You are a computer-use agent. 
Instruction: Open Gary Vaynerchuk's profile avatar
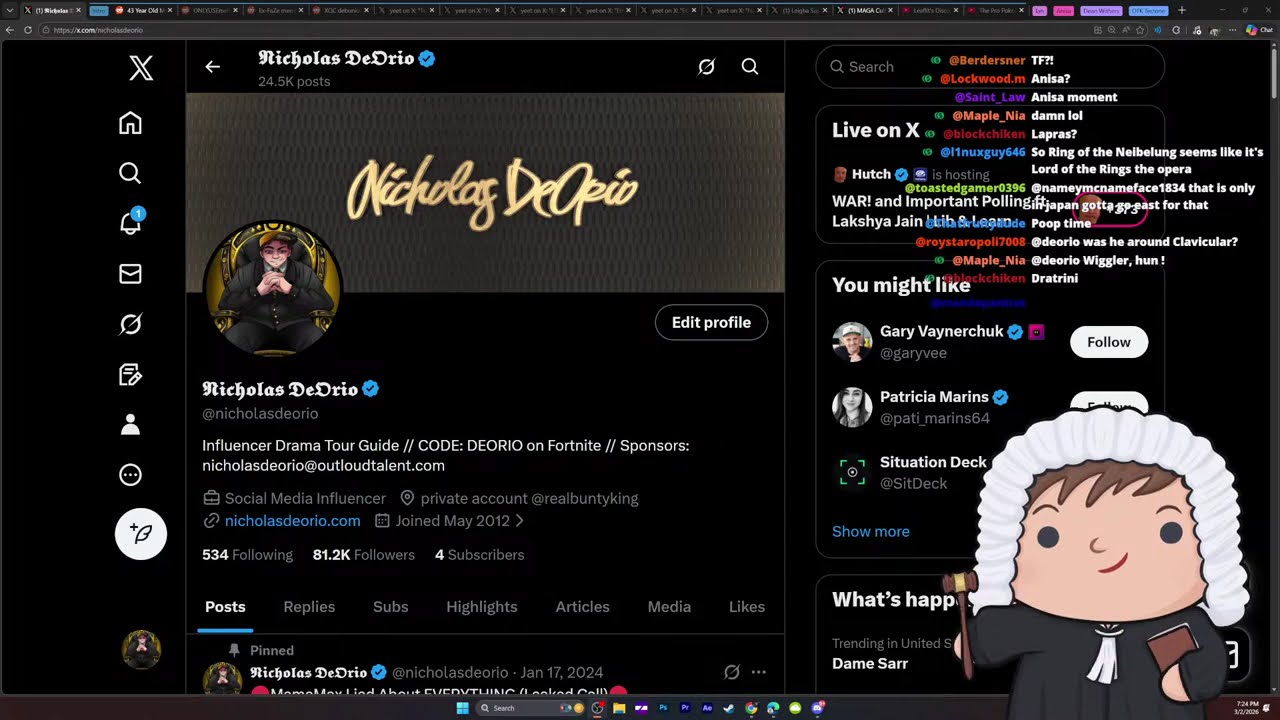pyautogui.click(x=852, y=342)
